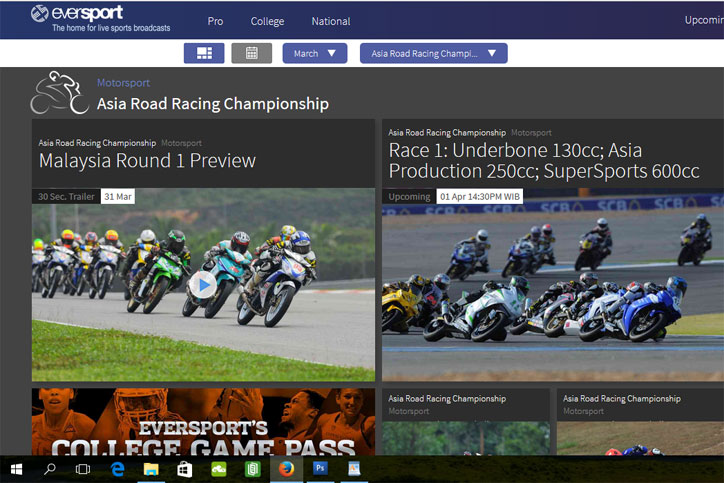Click the 30 Sec. Trailer label
Viewport: 724px width, 483px height.
66,196
